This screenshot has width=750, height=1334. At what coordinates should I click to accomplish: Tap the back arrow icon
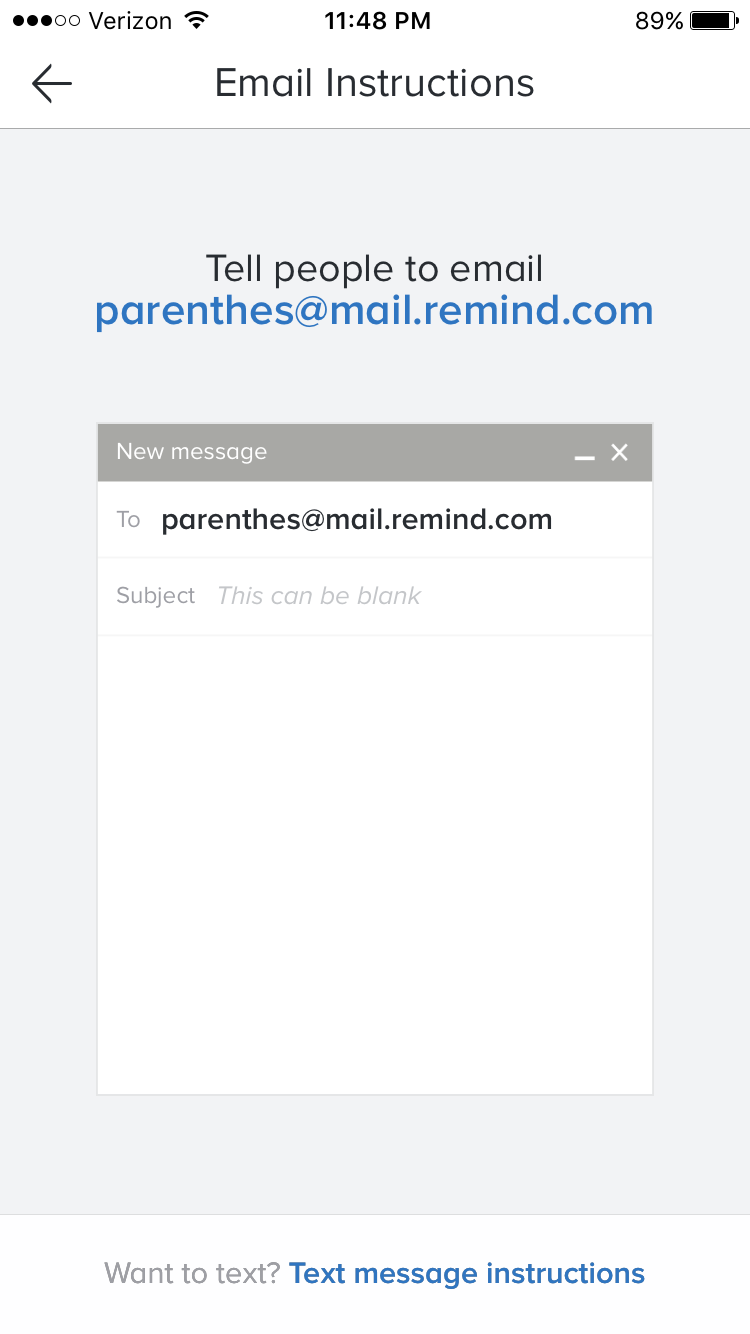(x=52, y=84)
